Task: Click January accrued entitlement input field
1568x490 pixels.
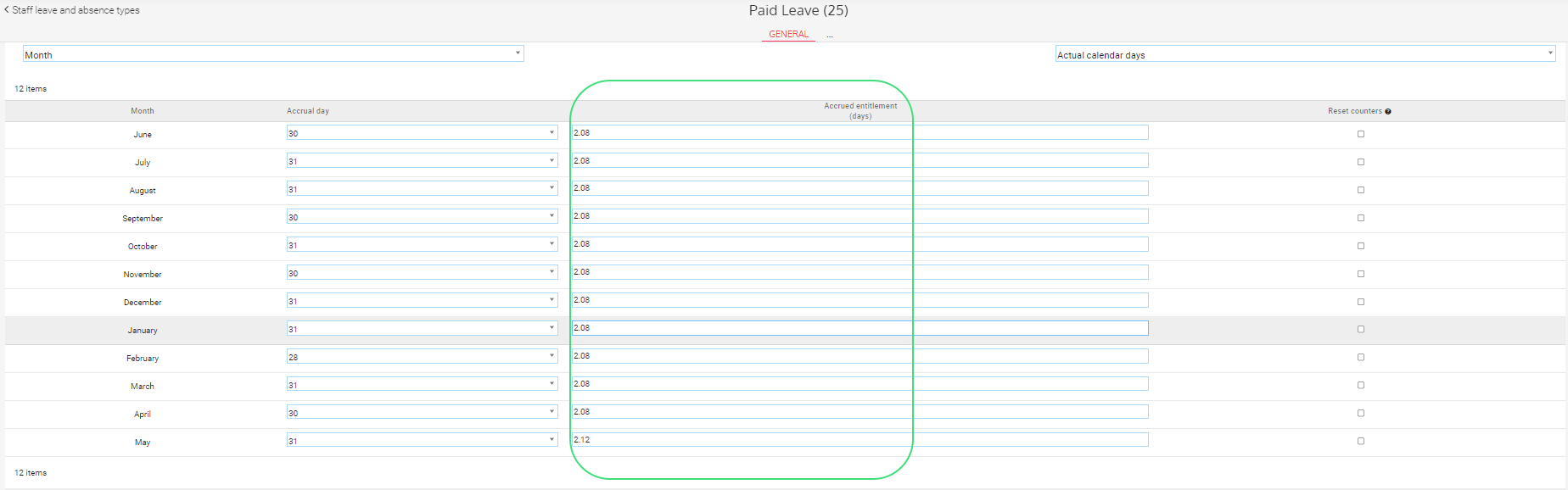Action: pyautogui.click(x=860, y=328)
